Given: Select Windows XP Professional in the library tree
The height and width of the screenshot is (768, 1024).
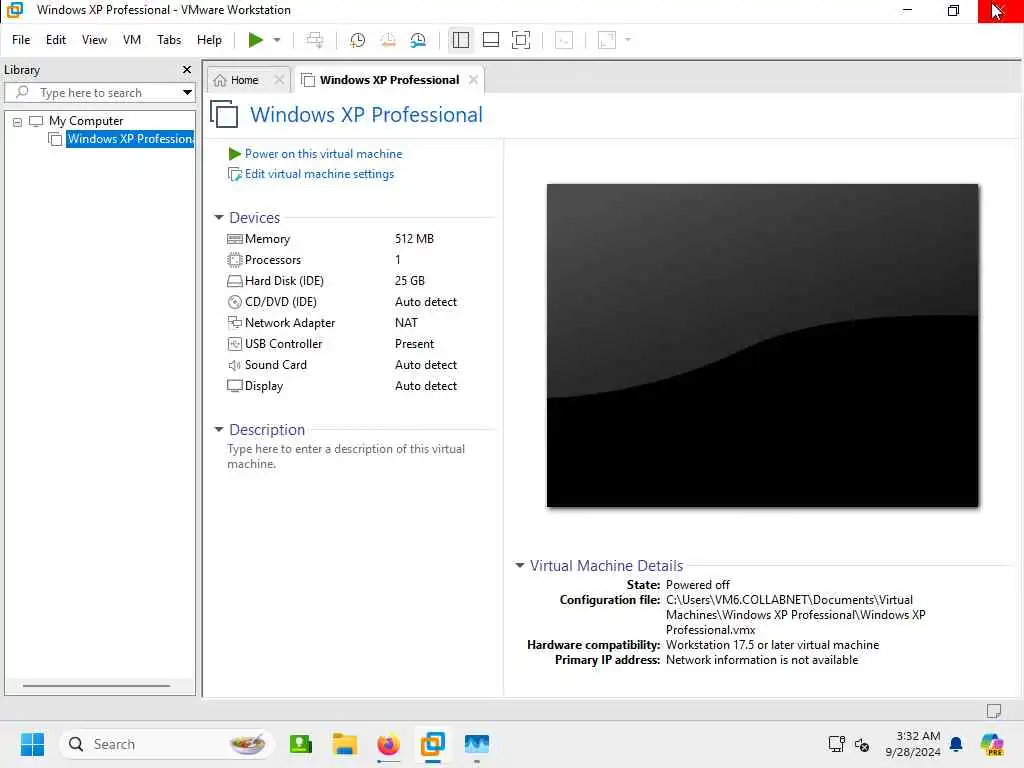Looking at the screenshot, I should pyautogui.click(x=130, y=138).
